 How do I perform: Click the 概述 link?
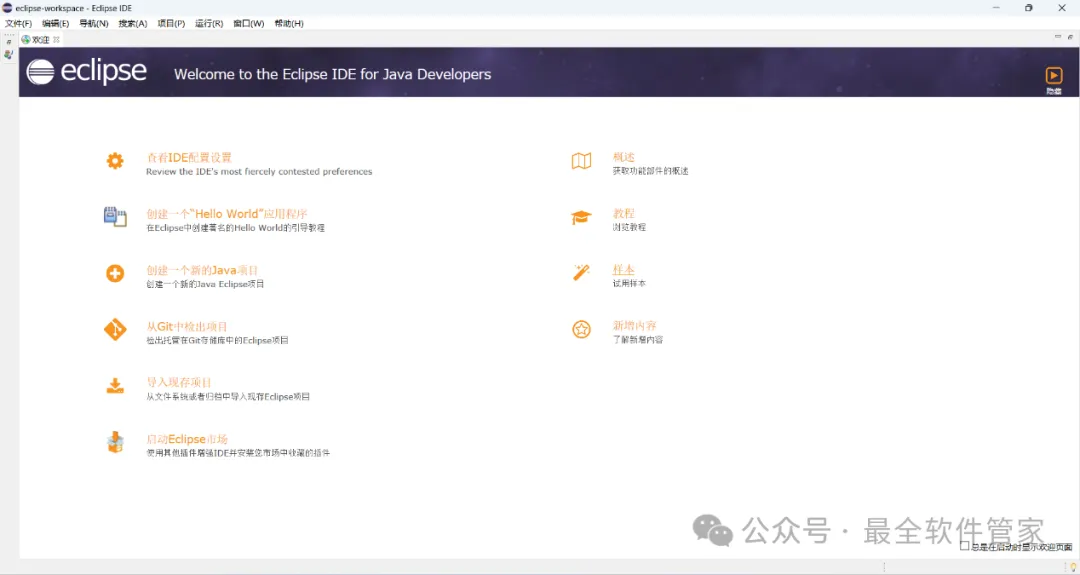pyautogui.click(x=623, y=158)
